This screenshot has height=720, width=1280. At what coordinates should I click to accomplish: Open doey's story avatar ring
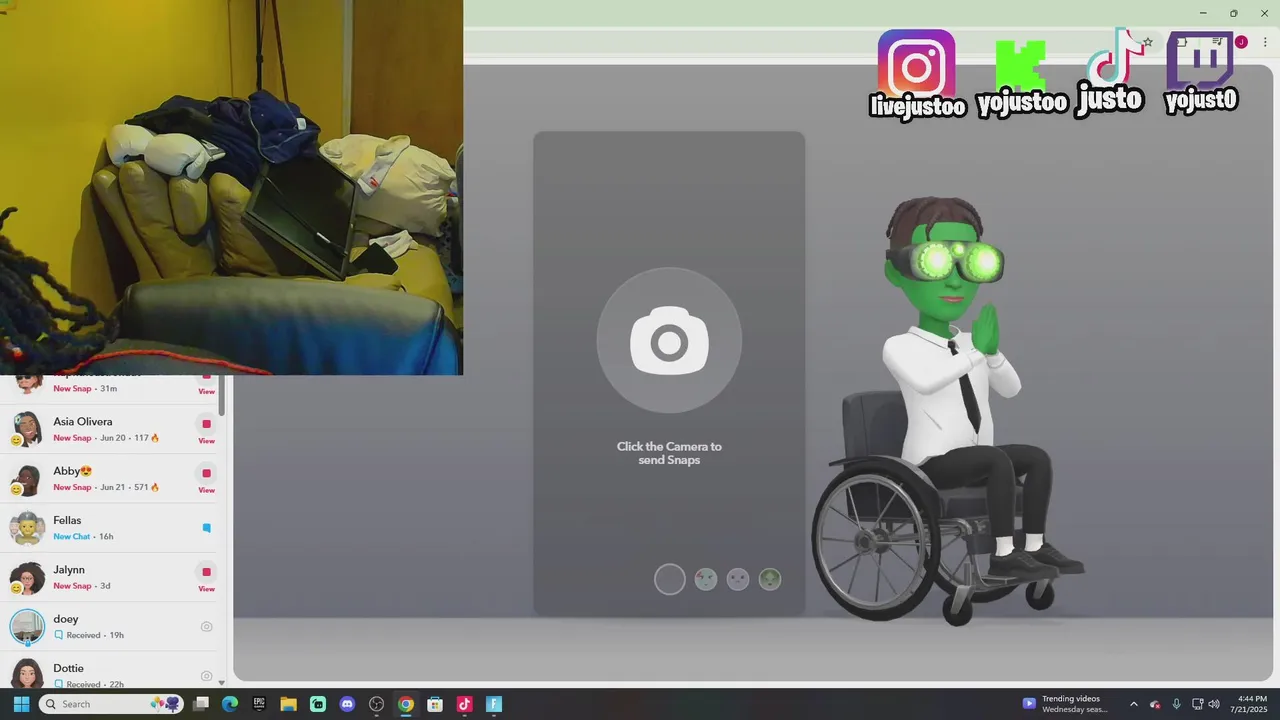tap(27, 627)
